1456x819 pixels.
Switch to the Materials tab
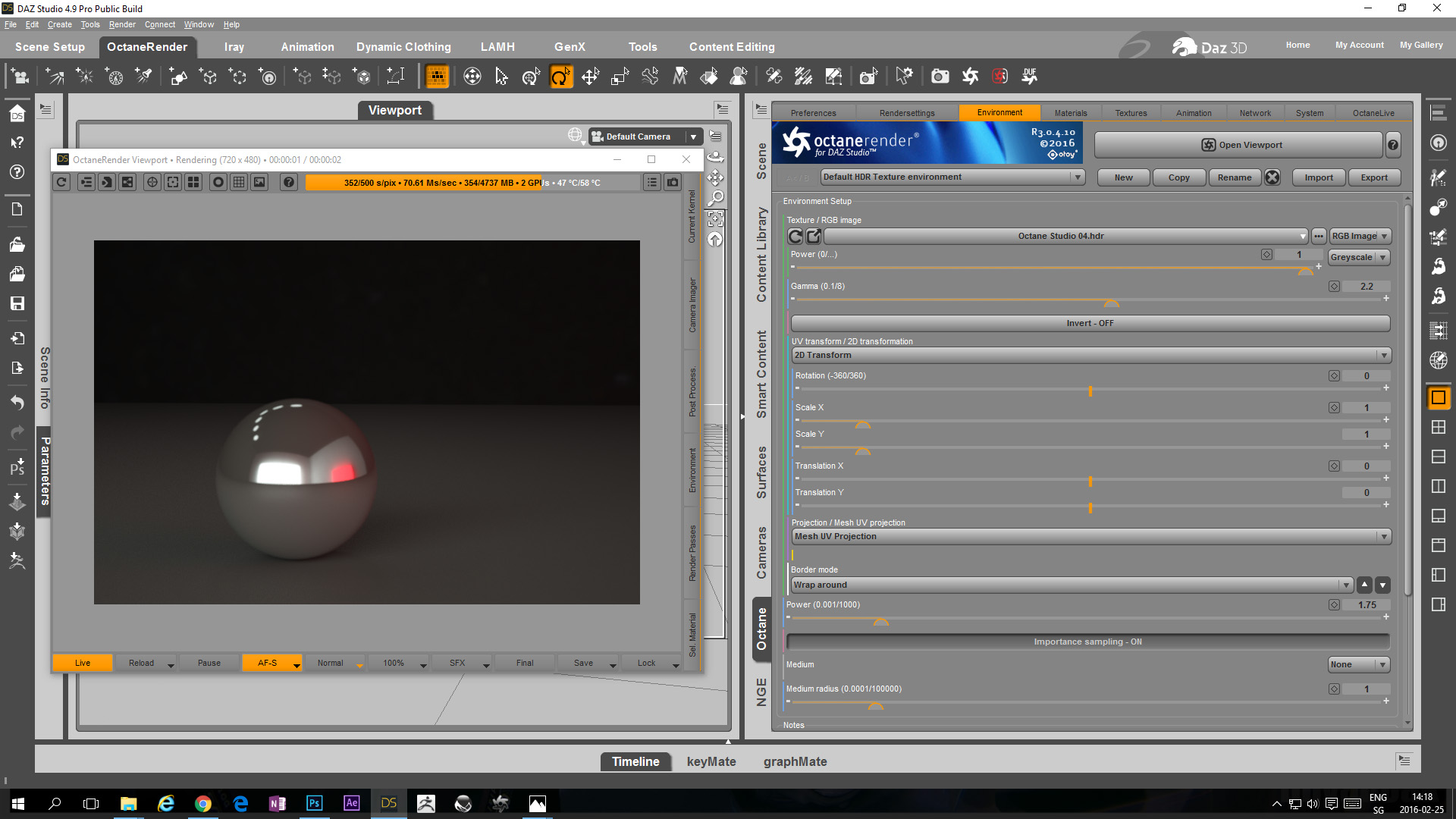[1070, 113]
